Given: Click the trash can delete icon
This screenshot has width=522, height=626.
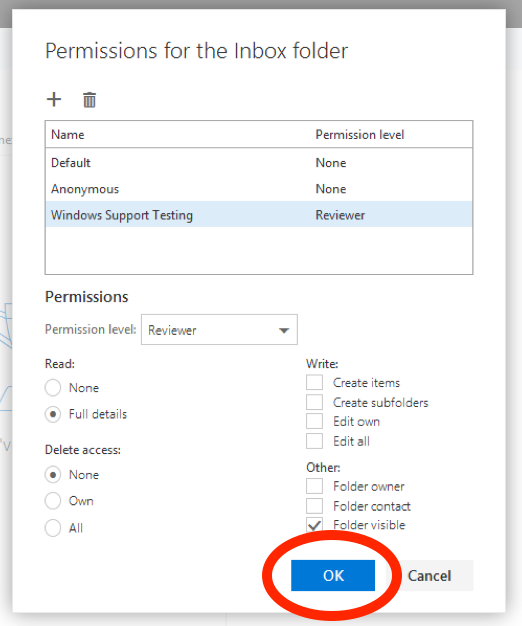Looking at the screenshot, I should coord(89,100).
